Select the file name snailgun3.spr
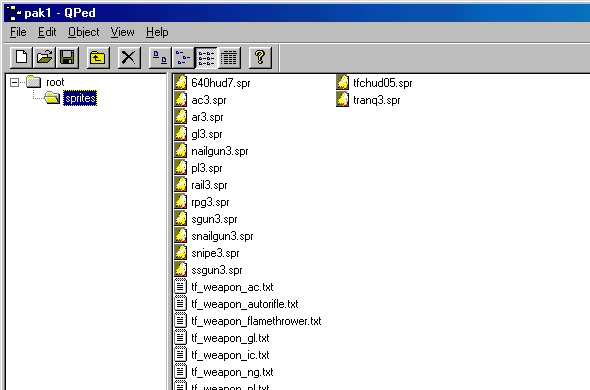The image size is (590, 390). click(222, 236)
